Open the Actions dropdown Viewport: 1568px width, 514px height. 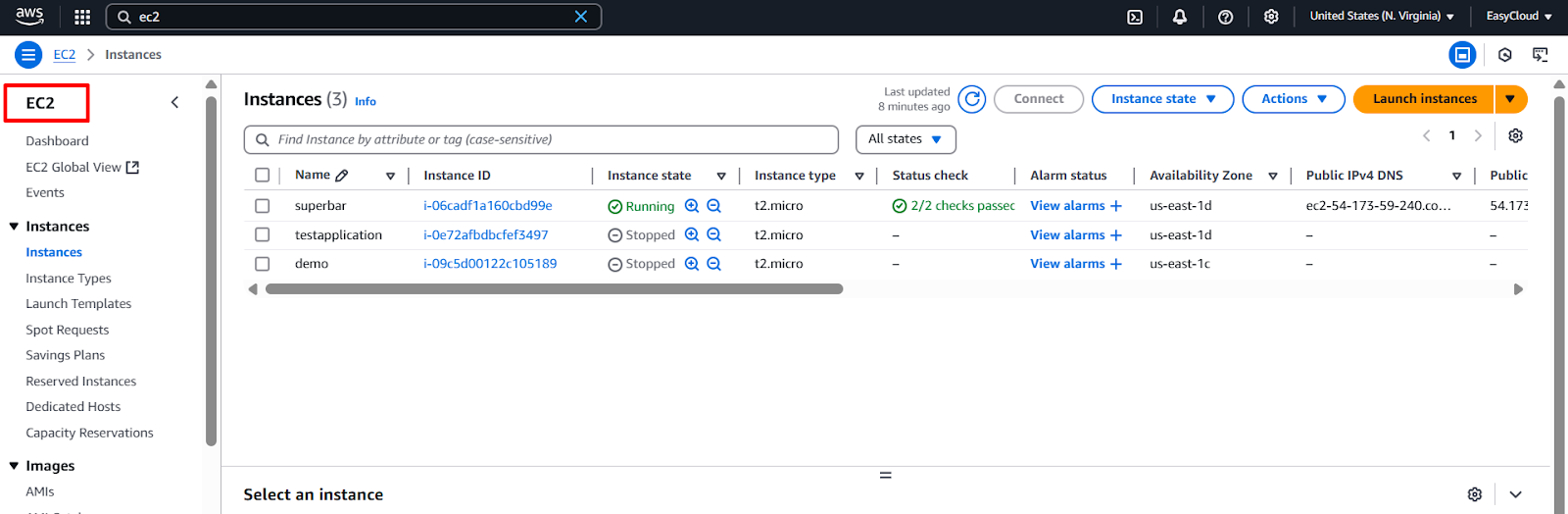[1294, 99]
